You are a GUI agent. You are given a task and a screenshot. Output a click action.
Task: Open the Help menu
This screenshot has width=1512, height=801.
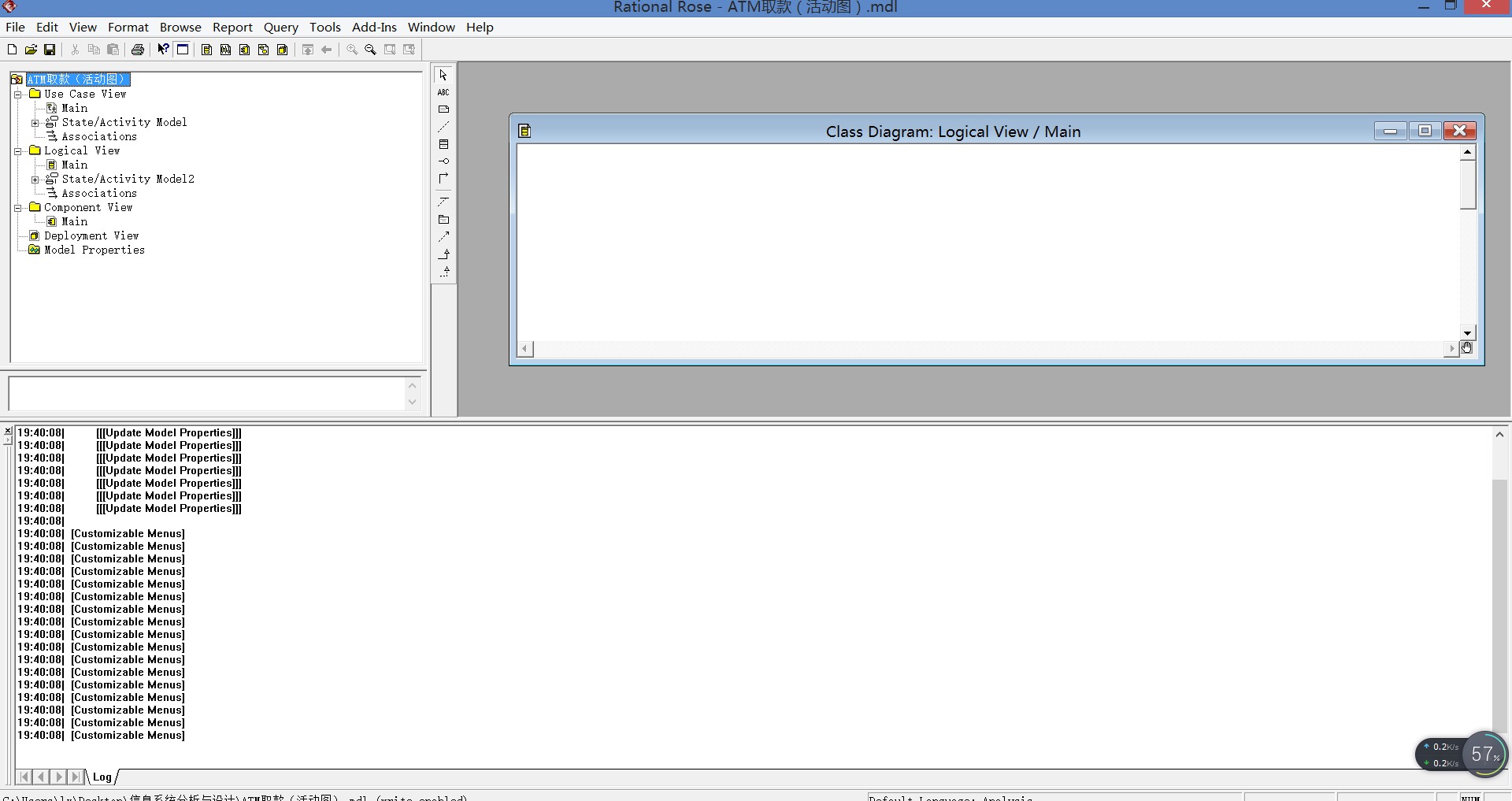point(480,27)
